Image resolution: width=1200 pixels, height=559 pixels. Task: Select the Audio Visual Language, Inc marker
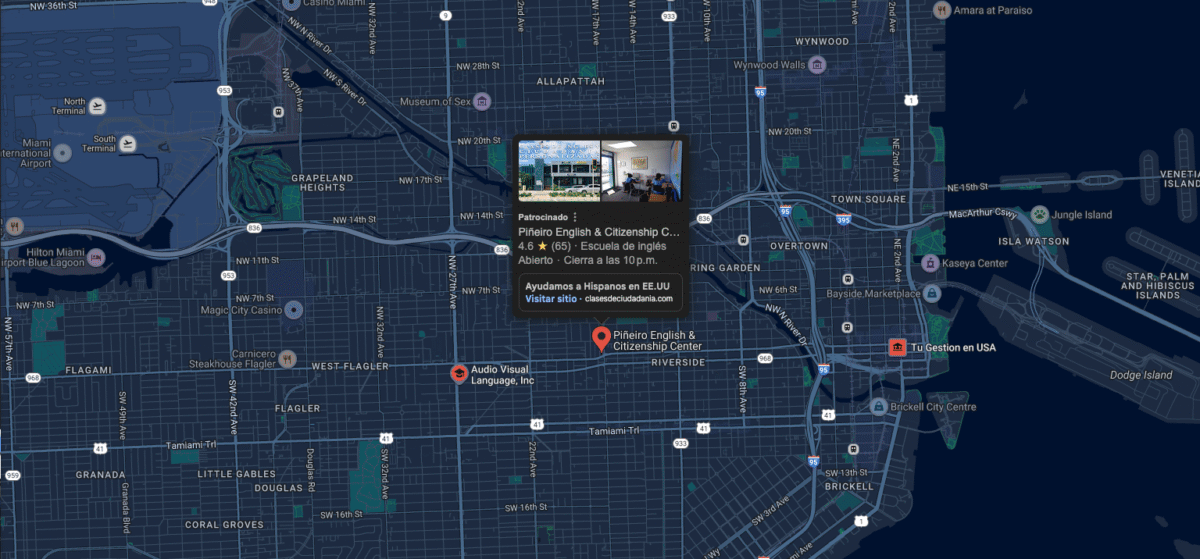pos(458,374)
